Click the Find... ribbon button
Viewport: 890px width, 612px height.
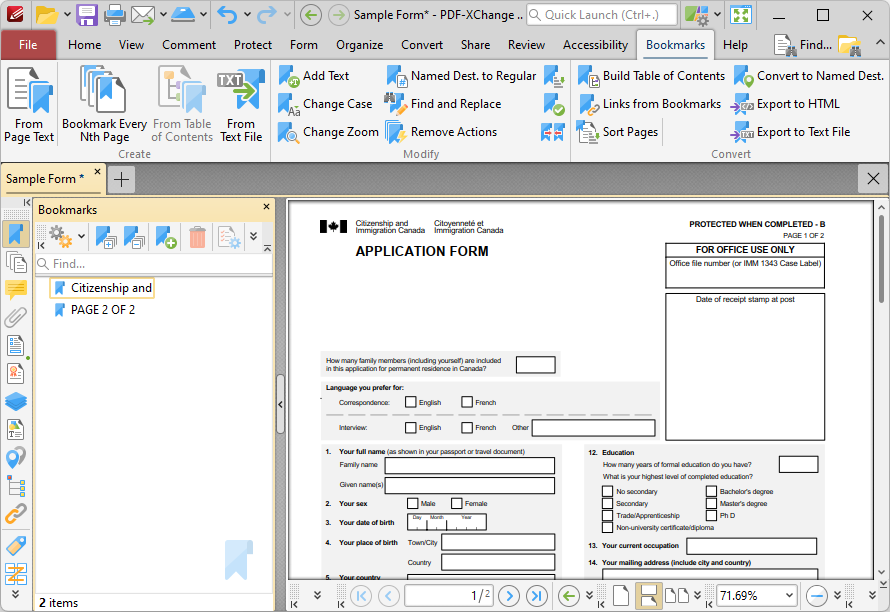click(804, 45)
